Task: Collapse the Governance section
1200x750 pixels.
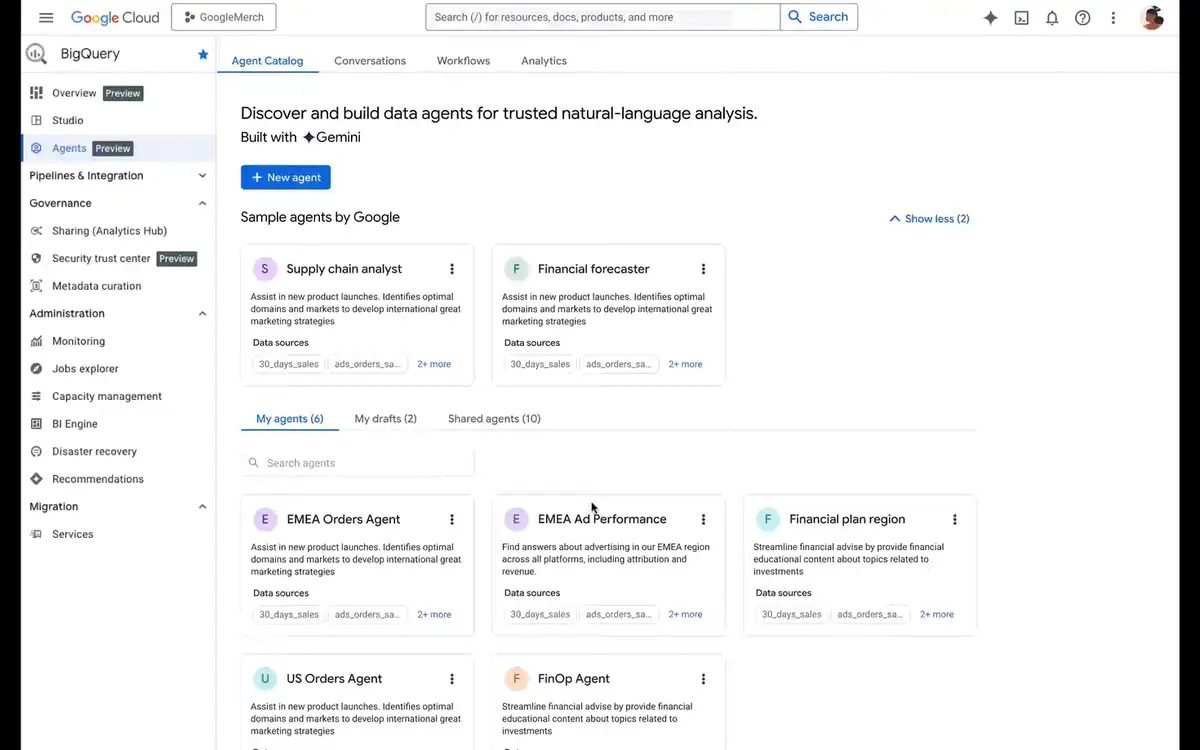Action: (202, 203)
